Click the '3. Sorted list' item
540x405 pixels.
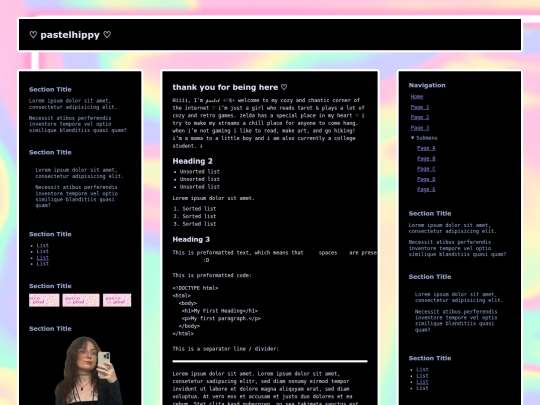(x=195, y=224)
